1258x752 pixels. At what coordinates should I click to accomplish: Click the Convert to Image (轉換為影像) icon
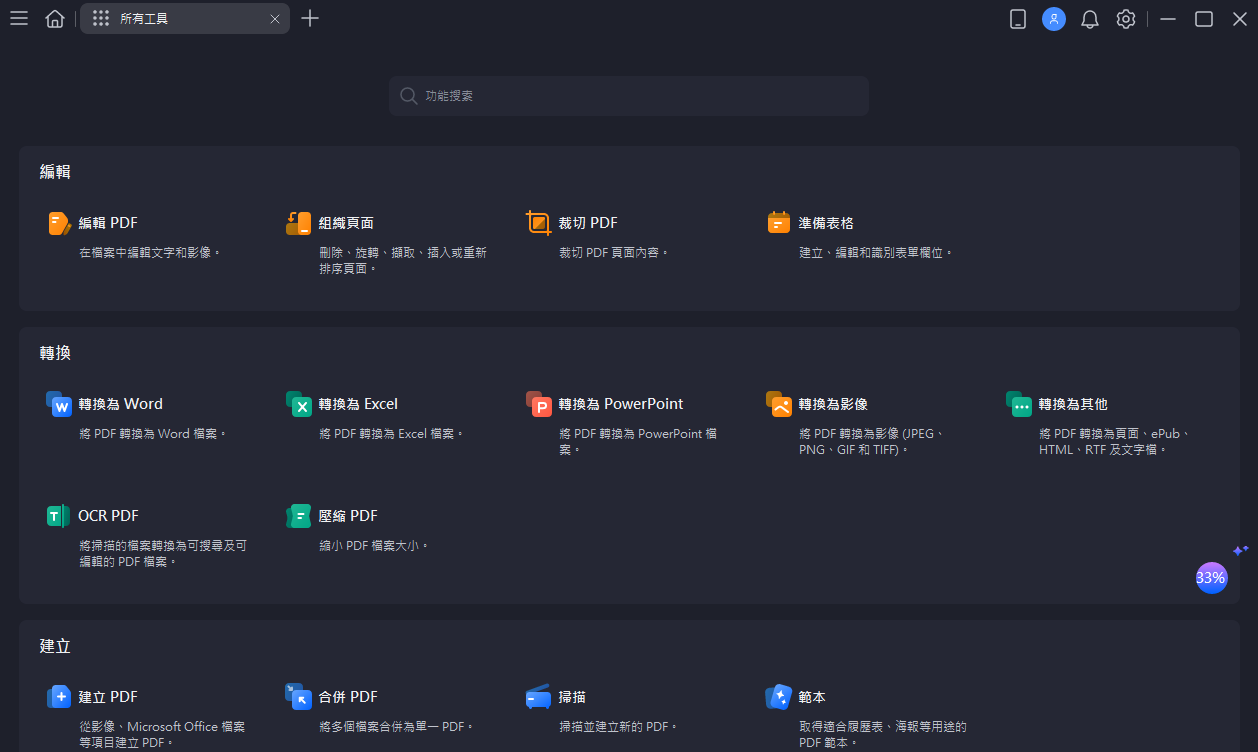click(779, 404)
